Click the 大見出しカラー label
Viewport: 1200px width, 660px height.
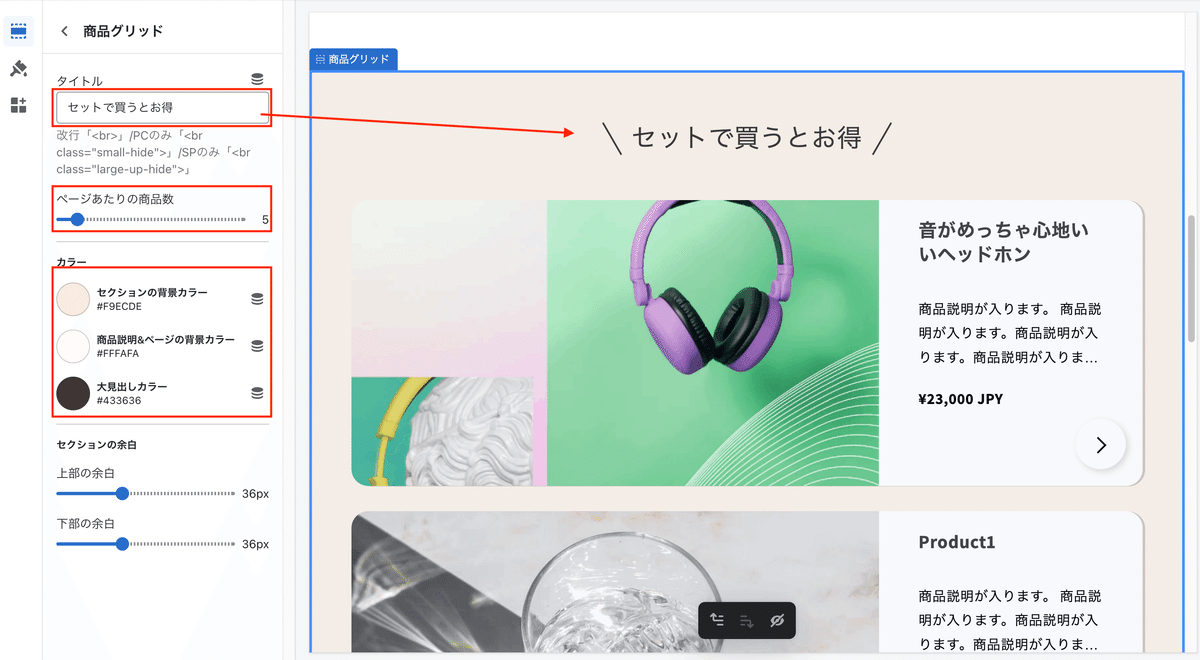coord(132,386)
